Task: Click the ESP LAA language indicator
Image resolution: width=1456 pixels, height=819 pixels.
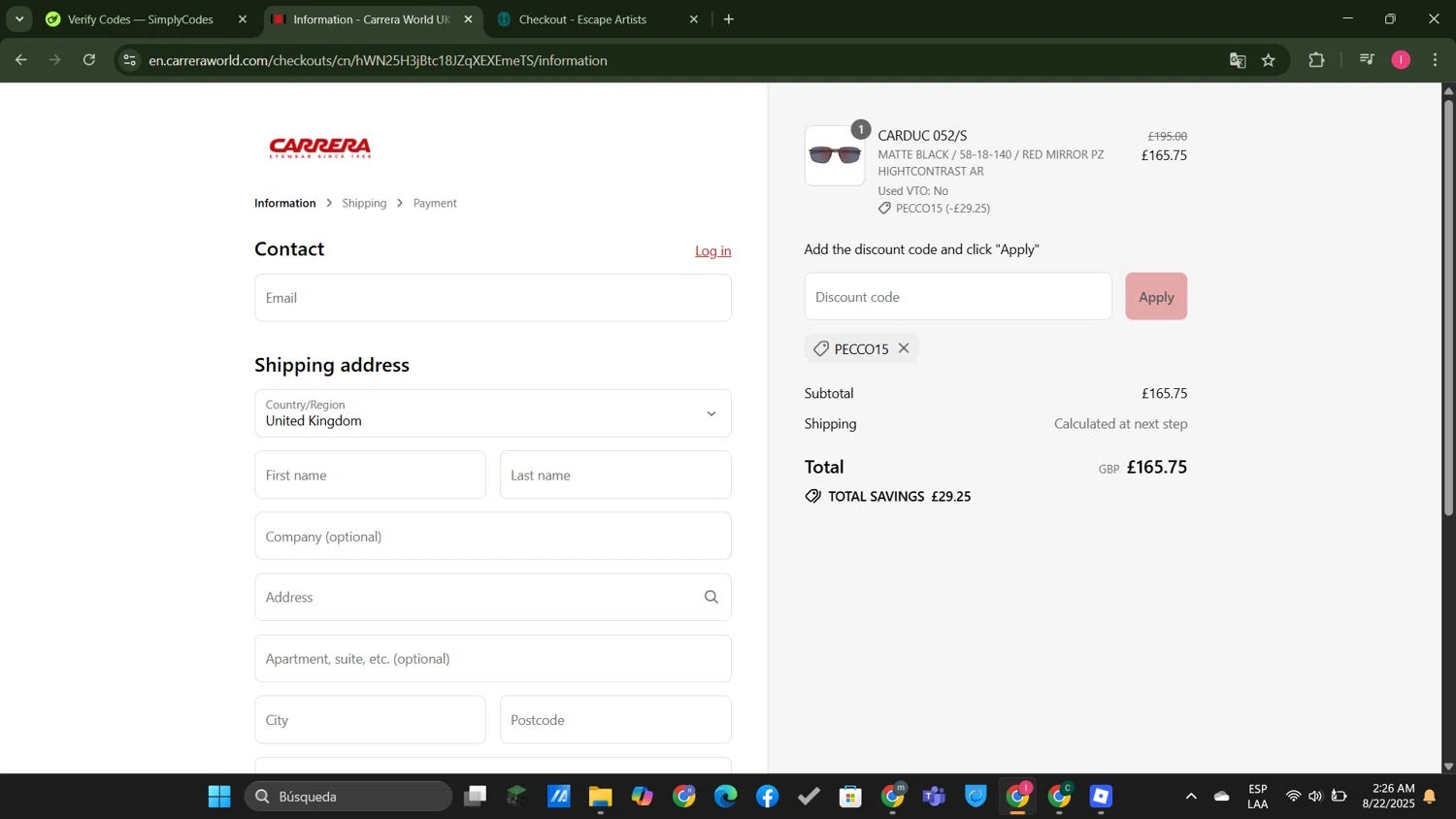Action: pyautogui.click(x=1258, y=797)
